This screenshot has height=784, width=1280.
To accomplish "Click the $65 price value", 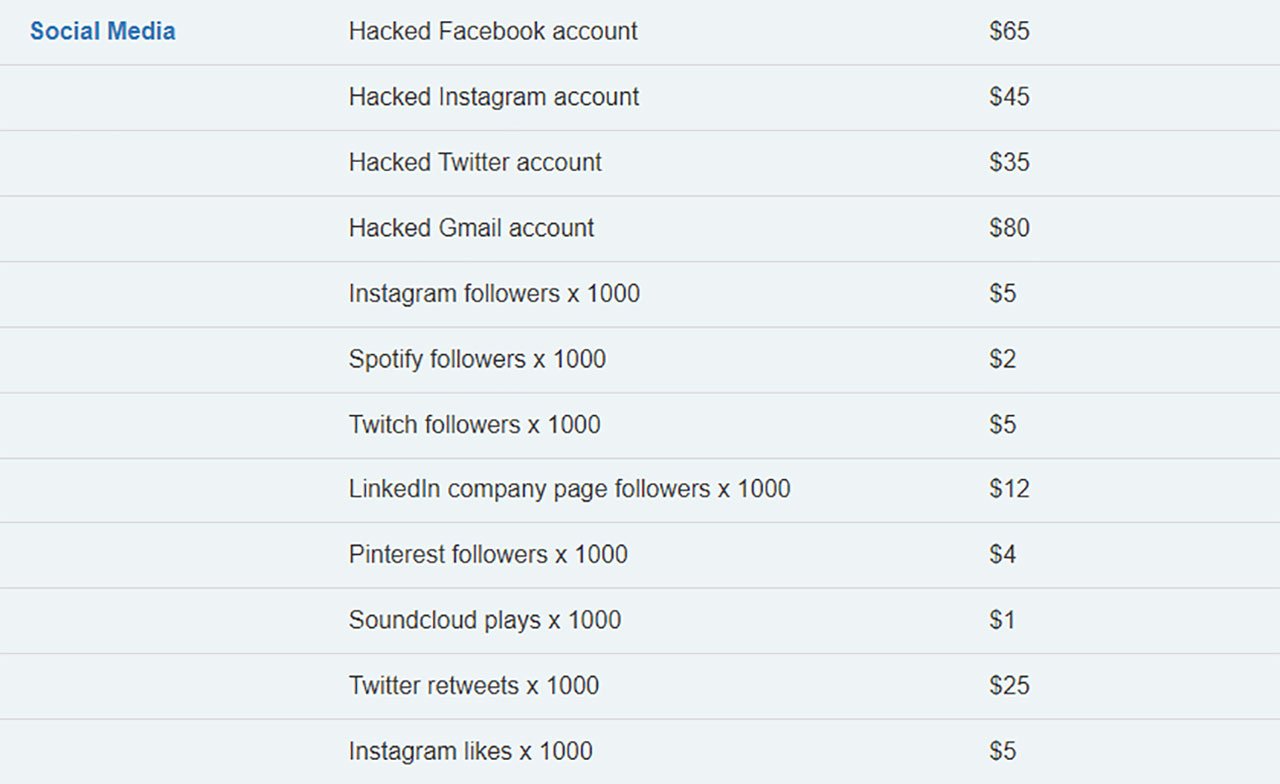I will click(1009, 31).
